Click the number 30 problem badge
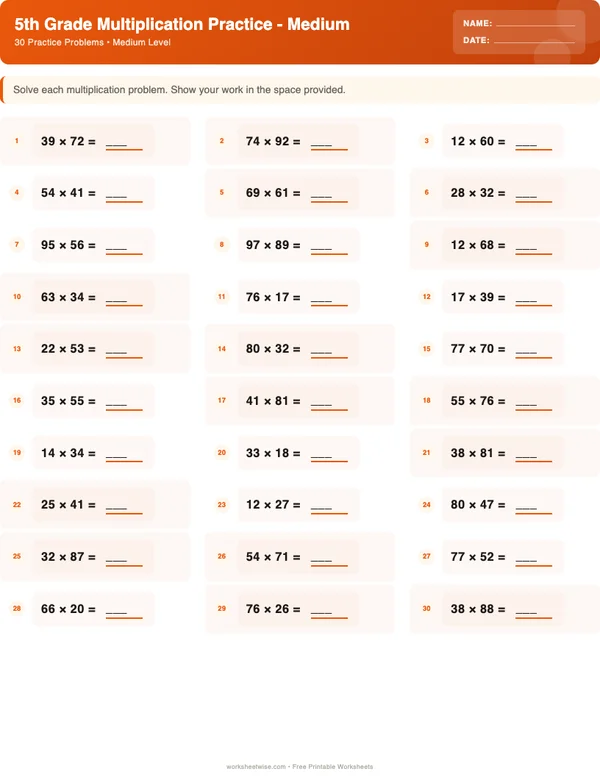The width and height of the screenshot is (600, 776). (426, 609)
